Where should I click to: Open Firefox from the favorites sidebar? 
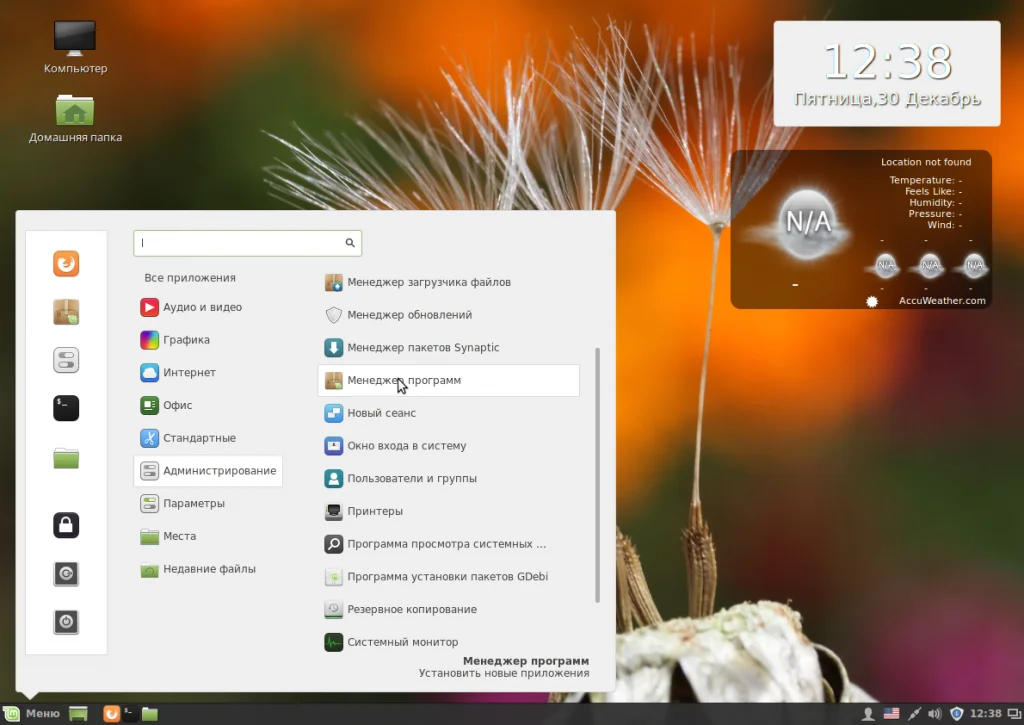[x=66, y=264]
